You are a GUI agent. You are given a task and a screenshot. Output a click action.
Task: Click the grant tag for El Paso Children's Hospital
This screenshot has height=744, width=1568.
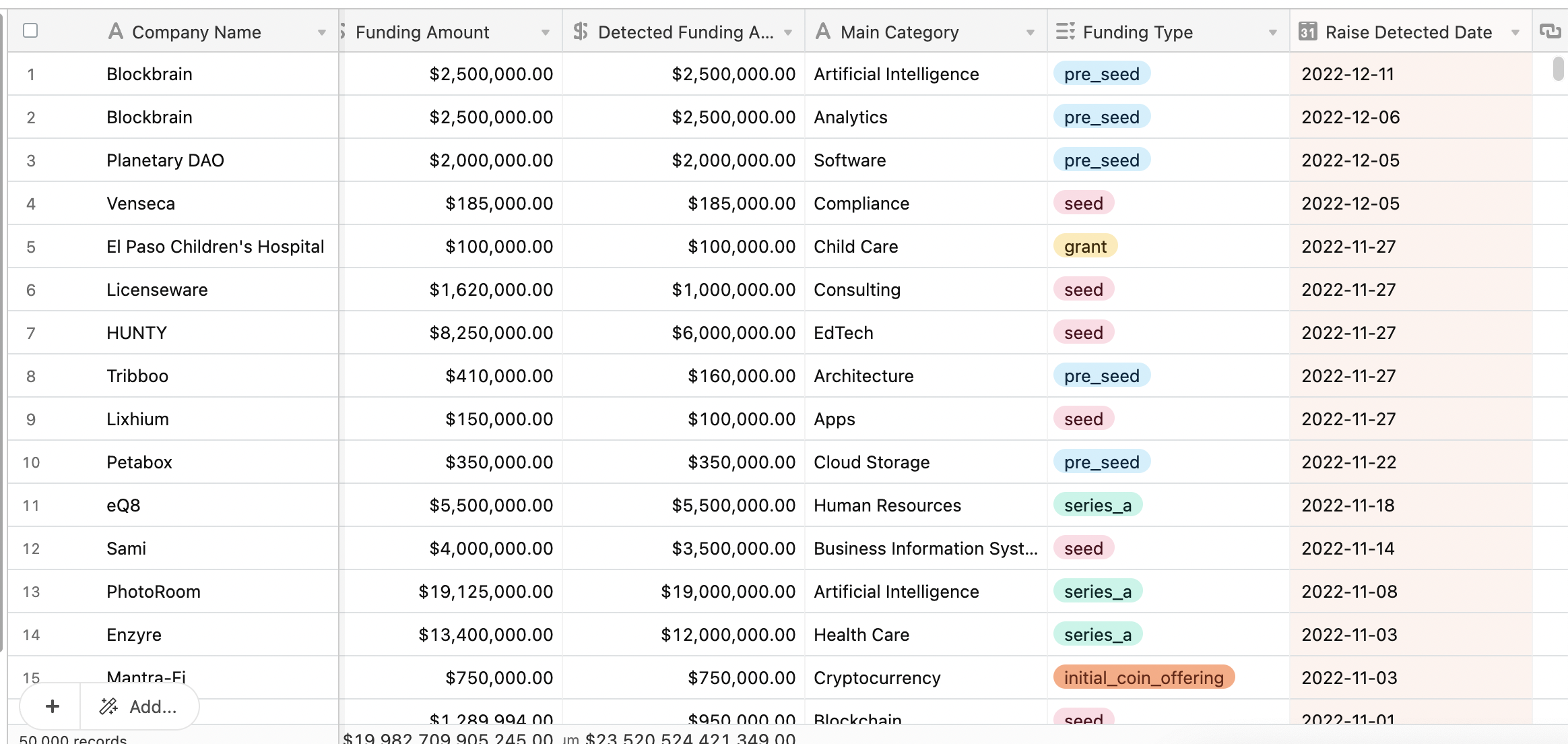click(1085, 247)
